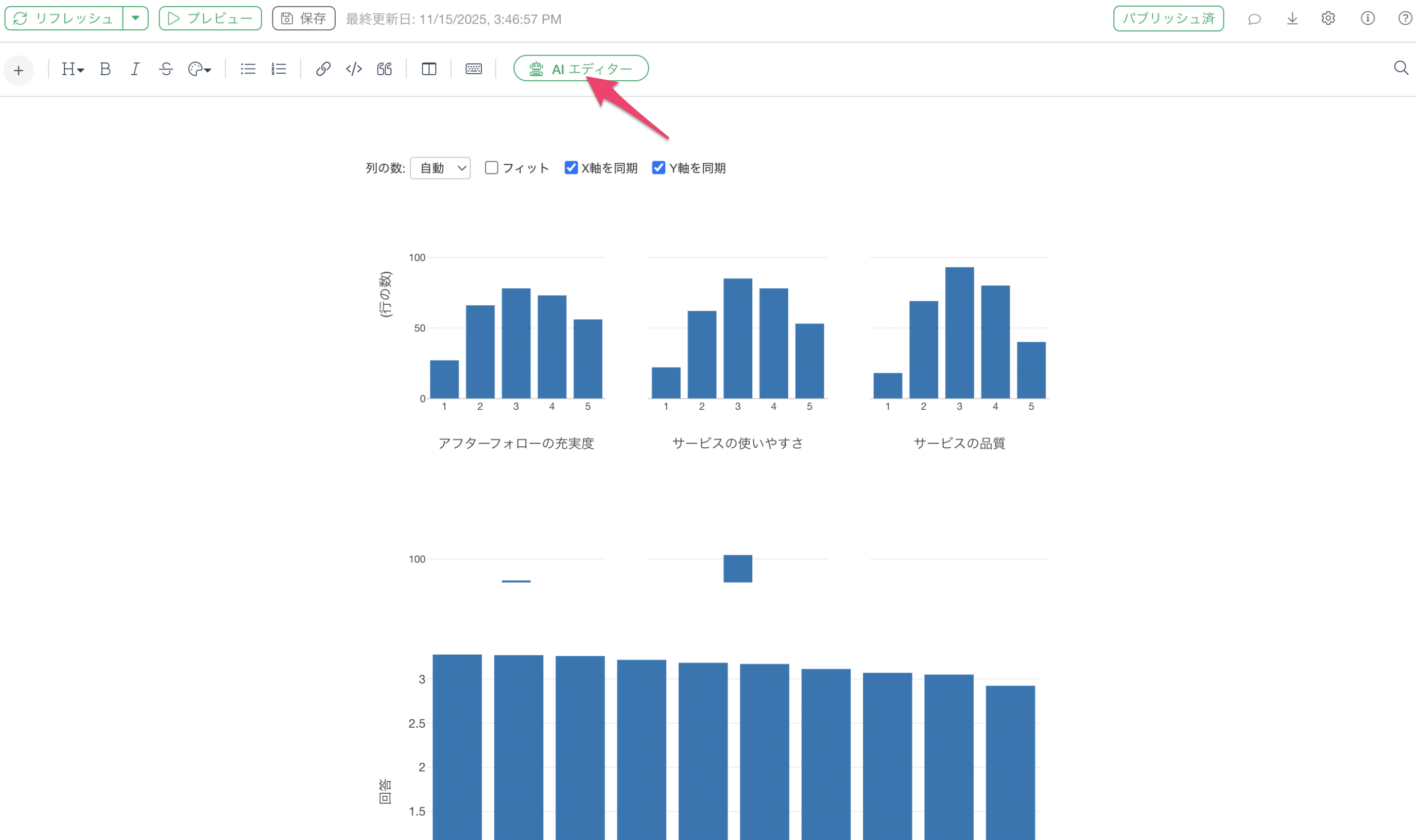The width and height of the screenshot is (1416, 840).
Task: Insert a blockquote
Action: pos(385,69)
